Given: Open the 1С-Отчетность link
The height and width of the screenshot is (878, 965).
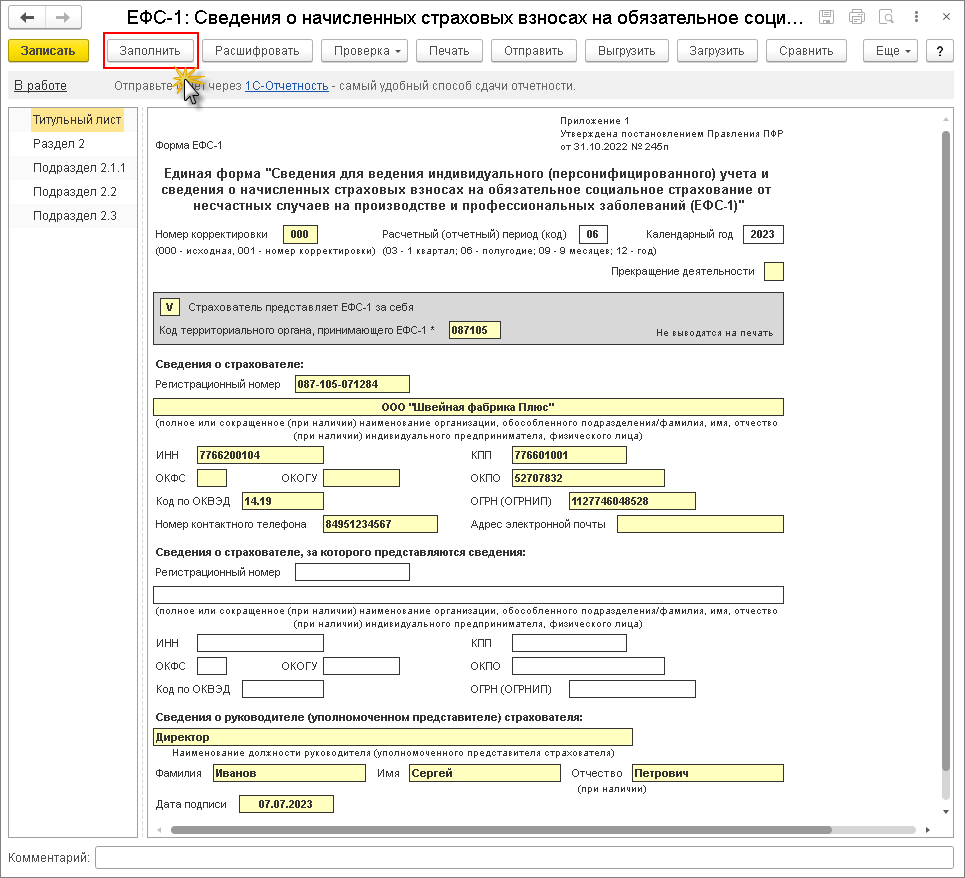Looking at the screenshot, I should [x=287, y=86].
